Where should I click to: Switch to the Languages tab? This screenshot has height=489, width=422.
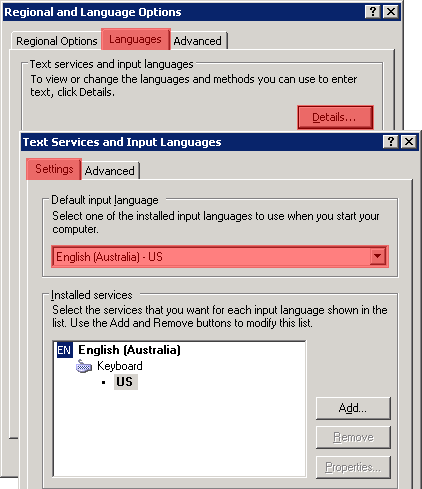click(136, 39)
